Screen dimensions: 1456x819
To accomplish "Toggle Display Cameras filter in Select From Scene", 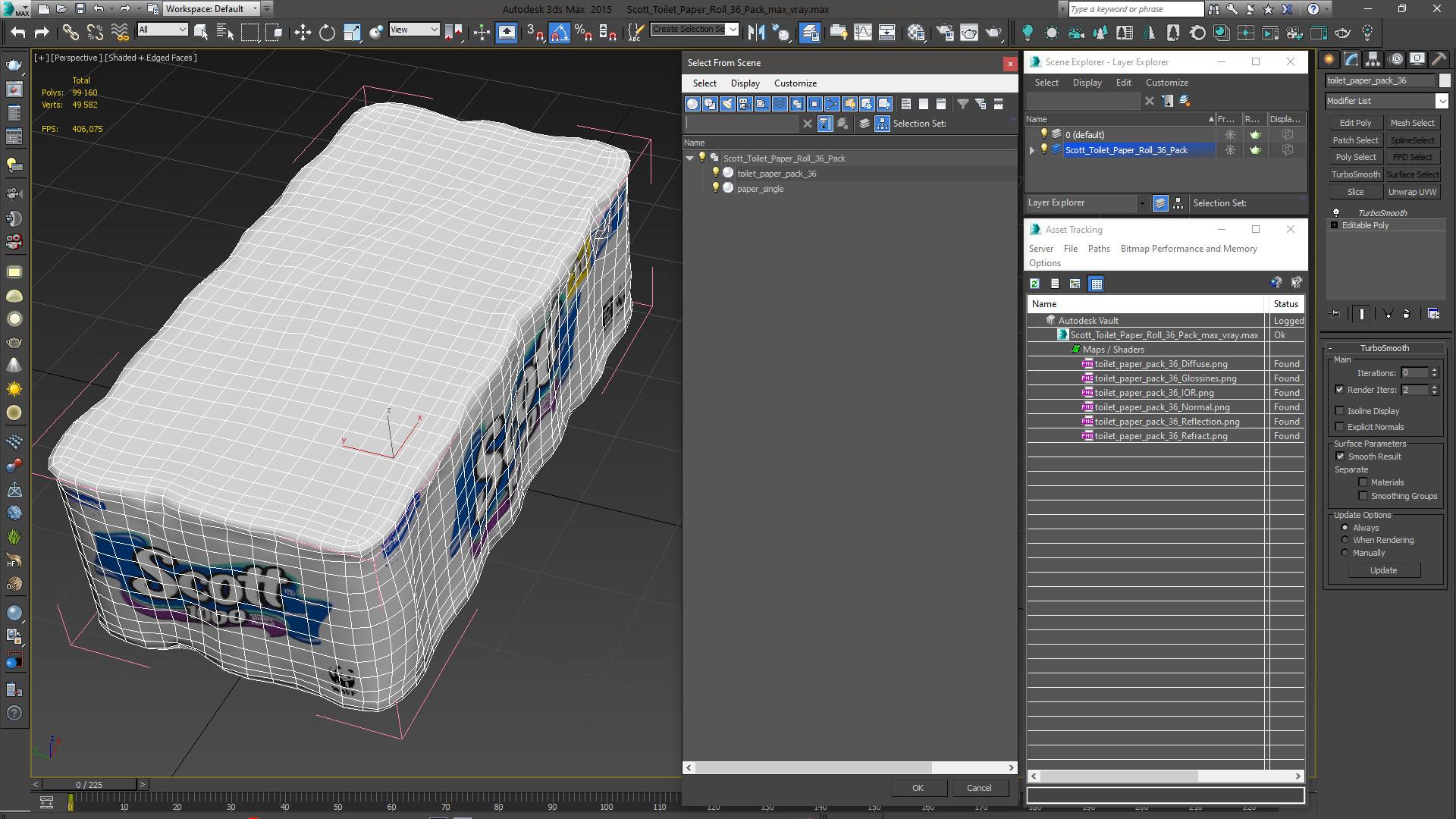I will click(x=745, y=104).
